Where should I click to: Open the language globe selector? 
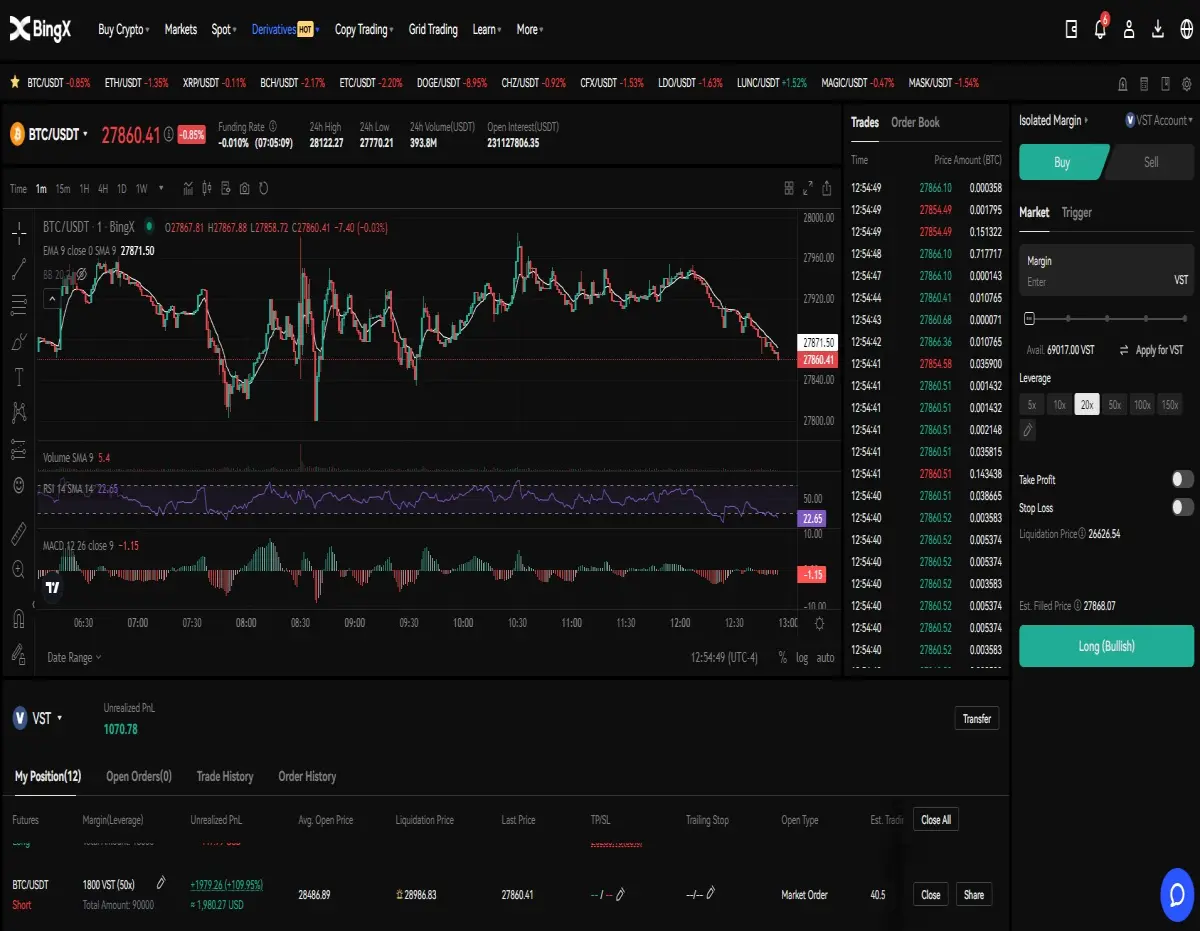click(1186, 29)
